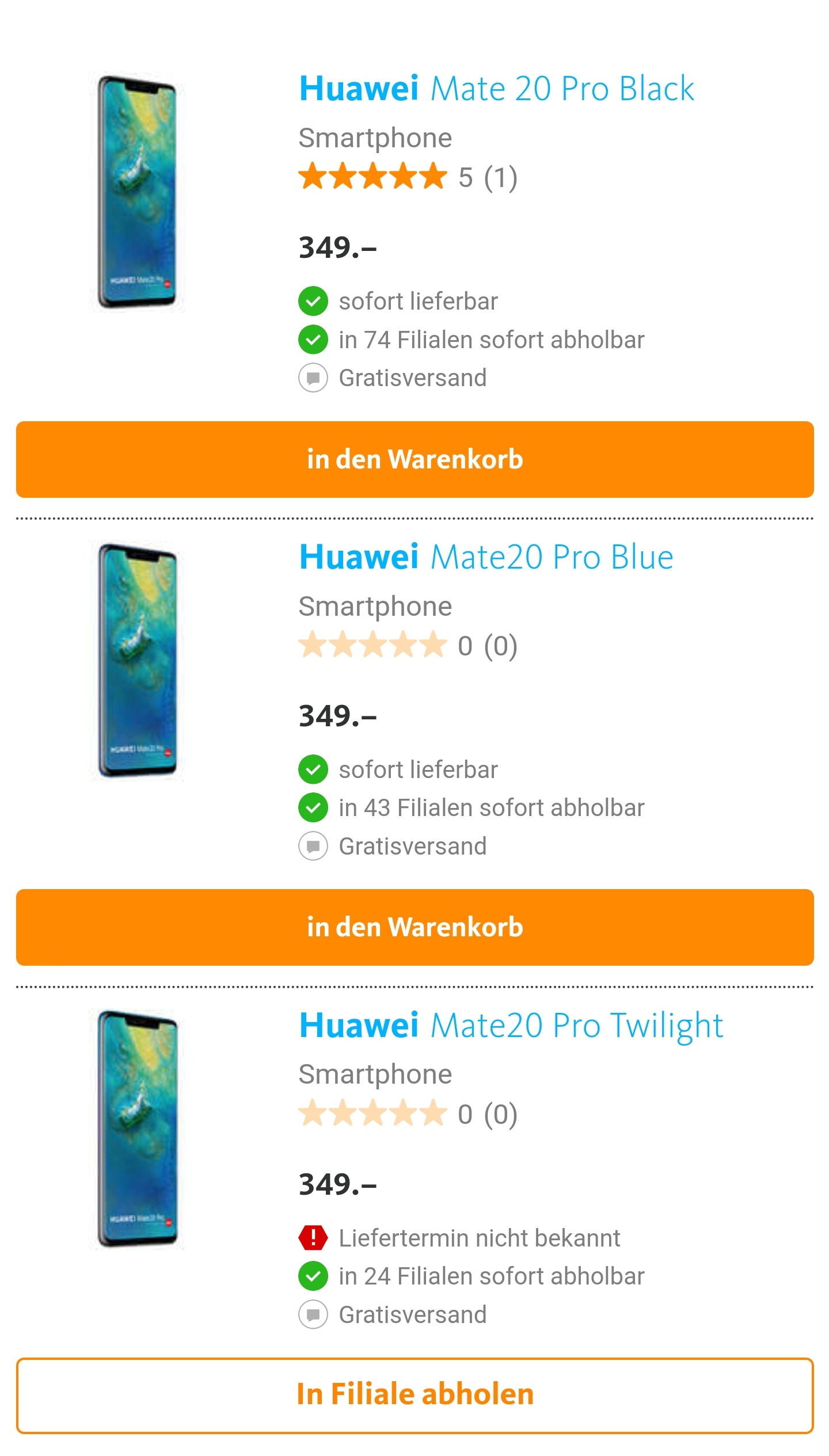Add Huawei Mate 20 Pro Black to Warenkorb
This screenshot has height=1456, width=829.
(x=414, y=459)
